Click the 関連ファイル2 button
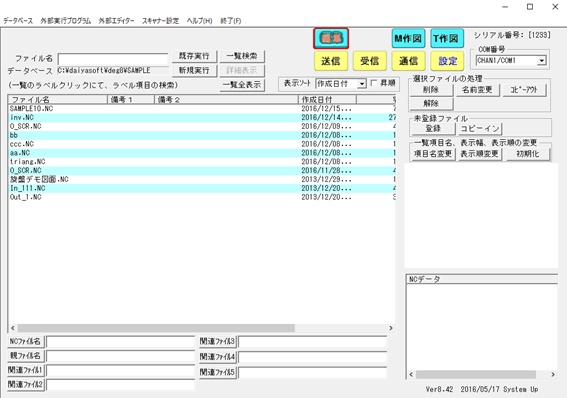The height and width of the screenshot is (398, 567). 25,384
